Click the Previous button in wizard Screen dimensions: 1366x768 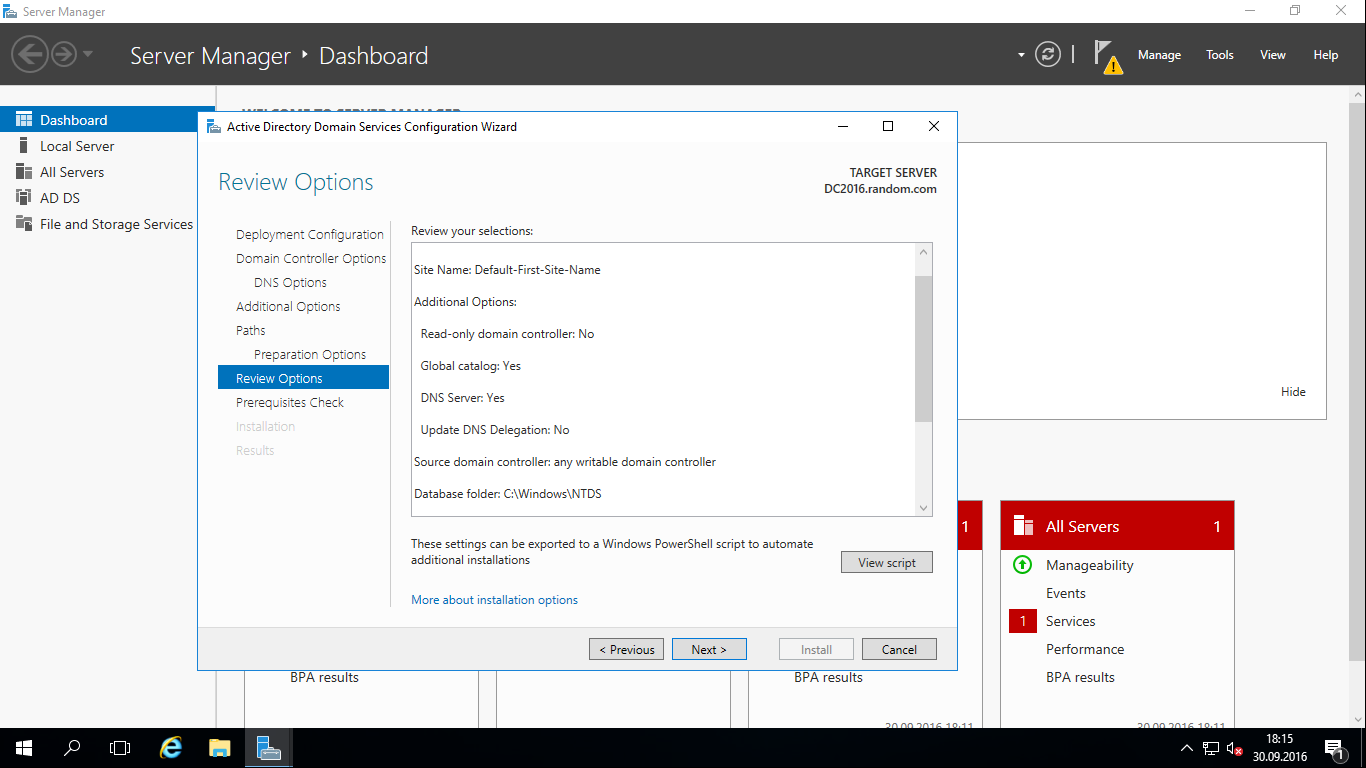point(627,649)
